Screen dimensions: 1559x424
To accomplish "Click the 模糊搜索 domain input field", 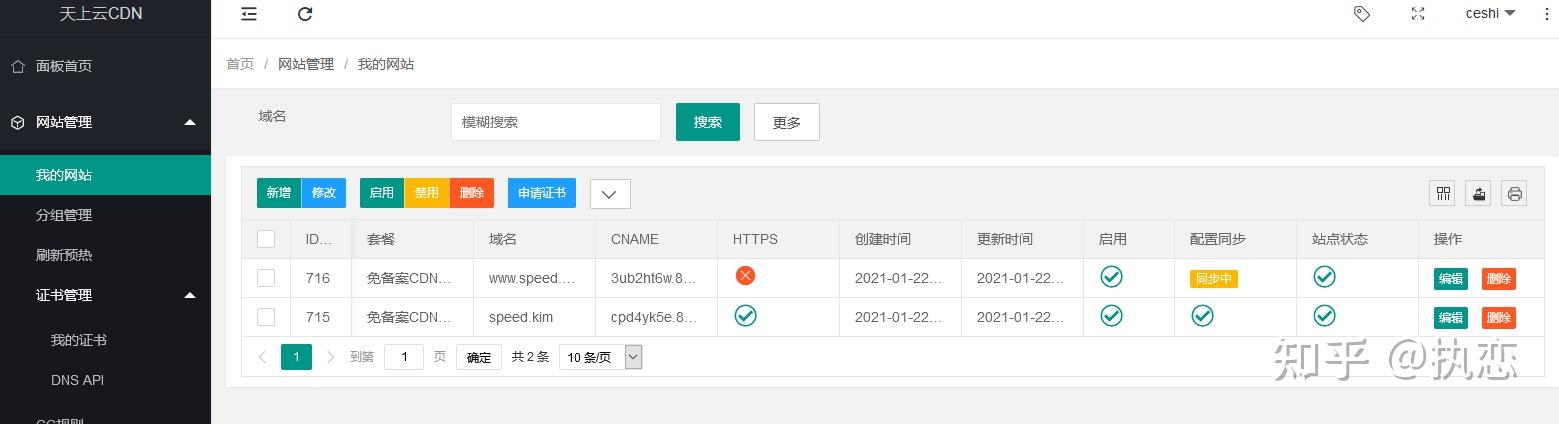I will pos(555,122).
